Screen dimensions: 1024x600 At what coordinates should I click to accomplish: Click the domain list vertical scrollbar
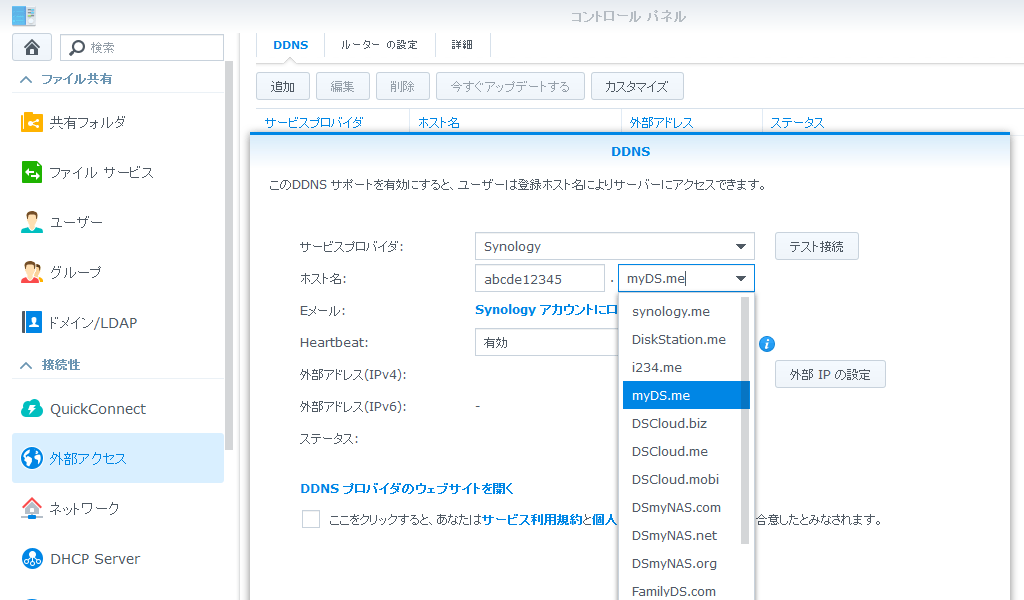coord(744,420)
